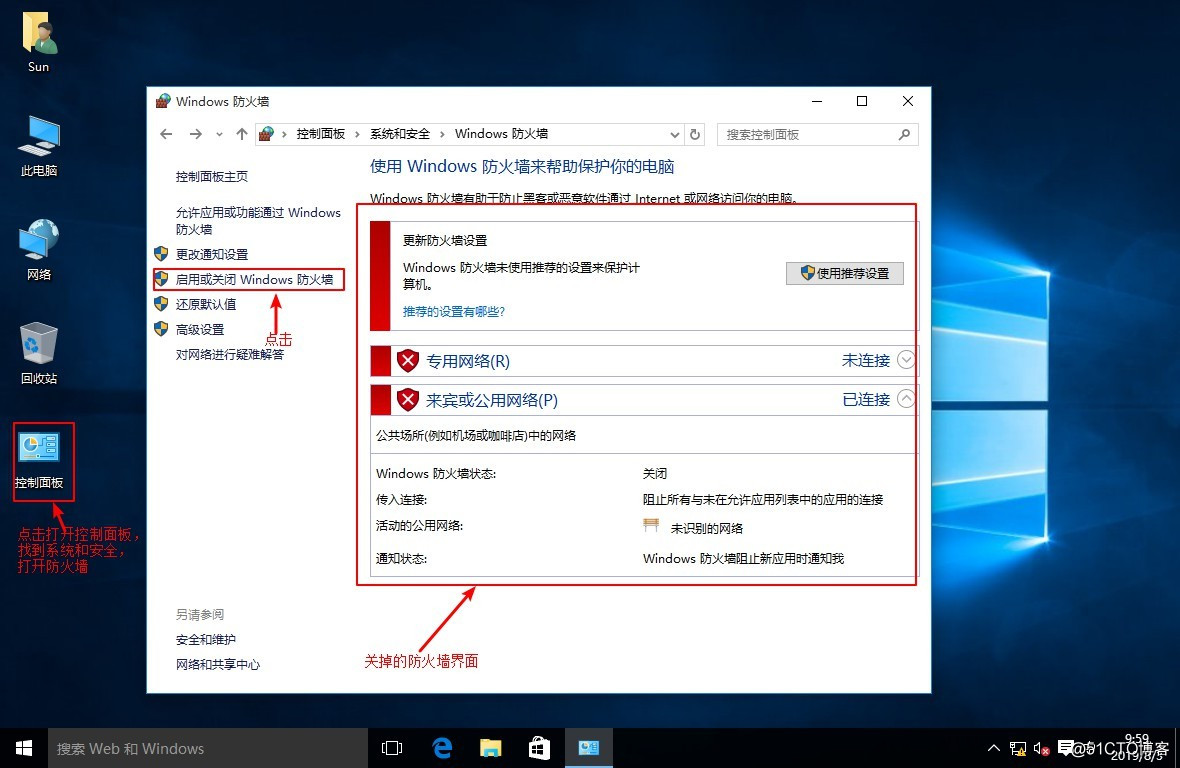Open 推荐的设置有哪些? help link
Screen dimensions: 1180x768
[x=453, y=311]
